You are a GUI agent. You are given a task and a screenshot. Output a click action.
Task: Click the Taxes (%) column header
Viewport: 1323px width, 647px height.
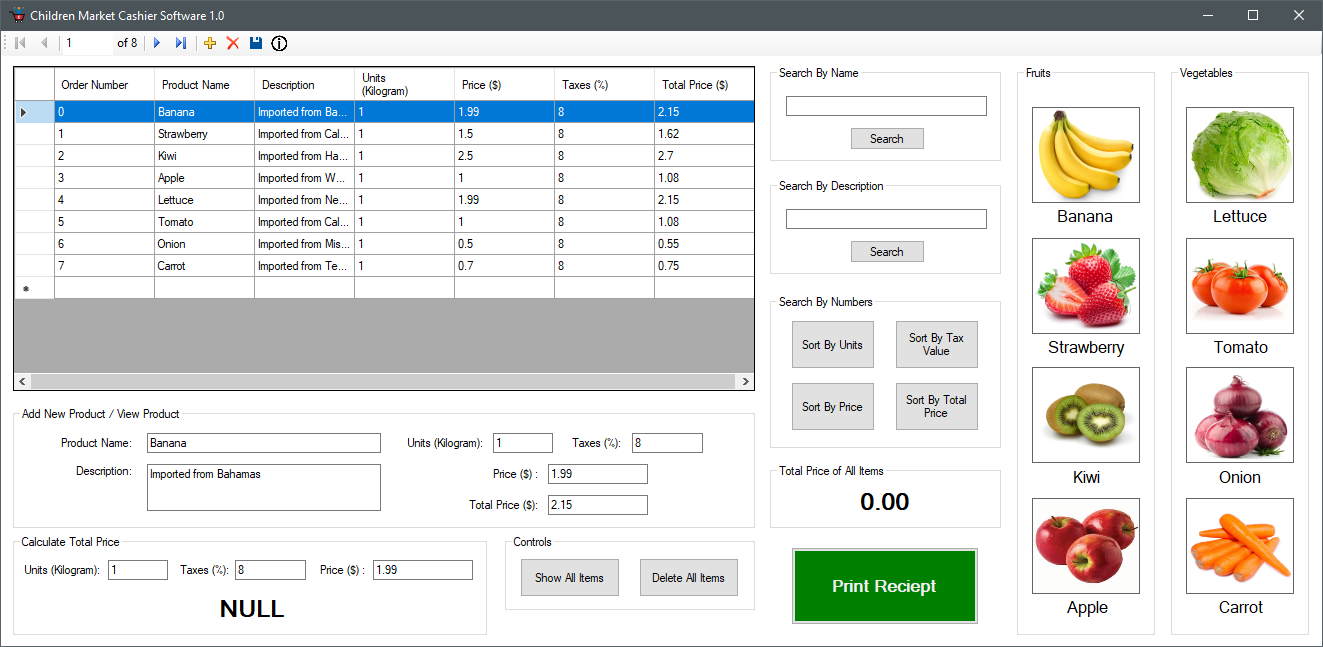coord(604,85)
